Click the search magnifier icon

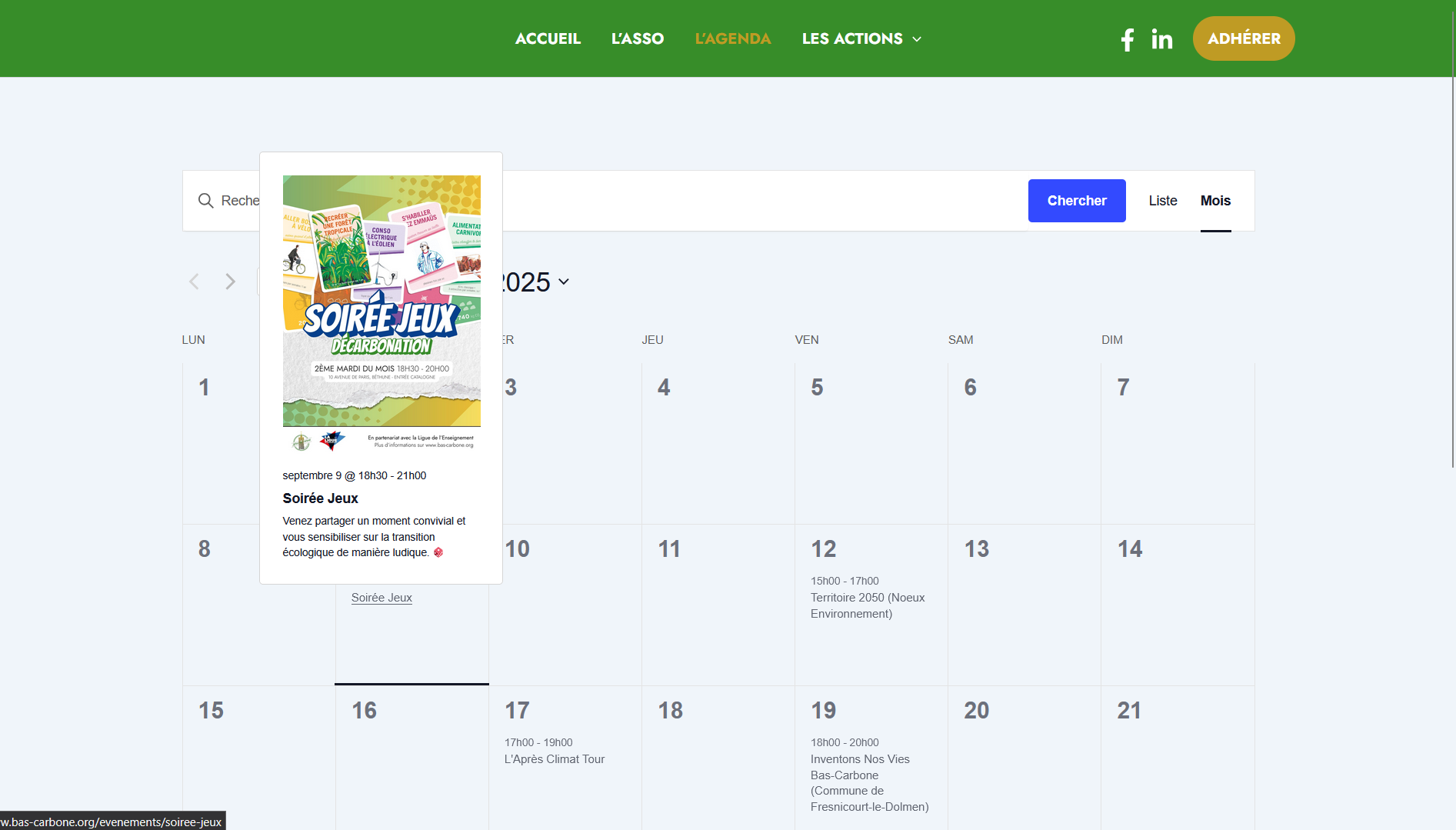[205, 201]
